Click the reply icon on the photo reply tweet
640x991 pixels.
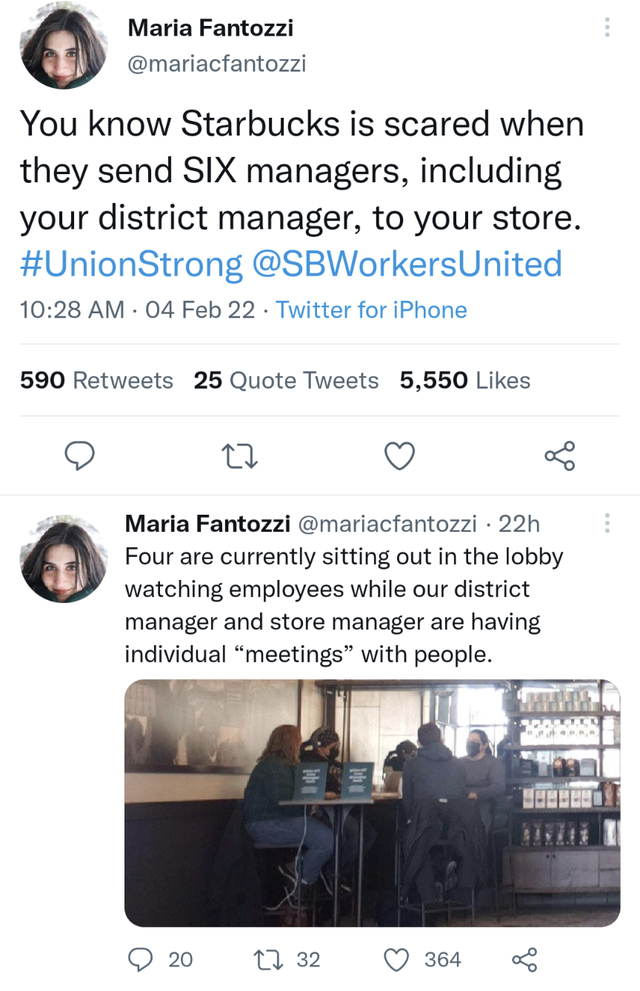(140, 959)
